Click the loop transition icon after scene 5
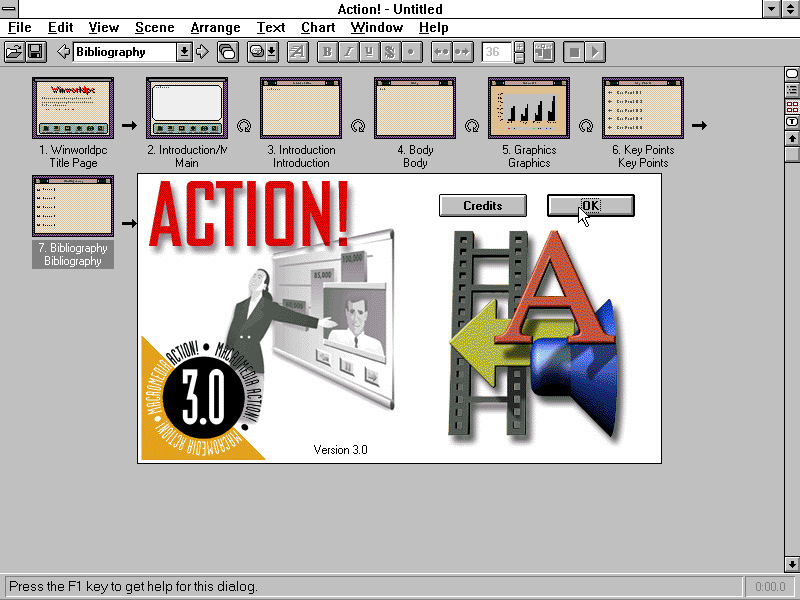 tap(586, 125)
